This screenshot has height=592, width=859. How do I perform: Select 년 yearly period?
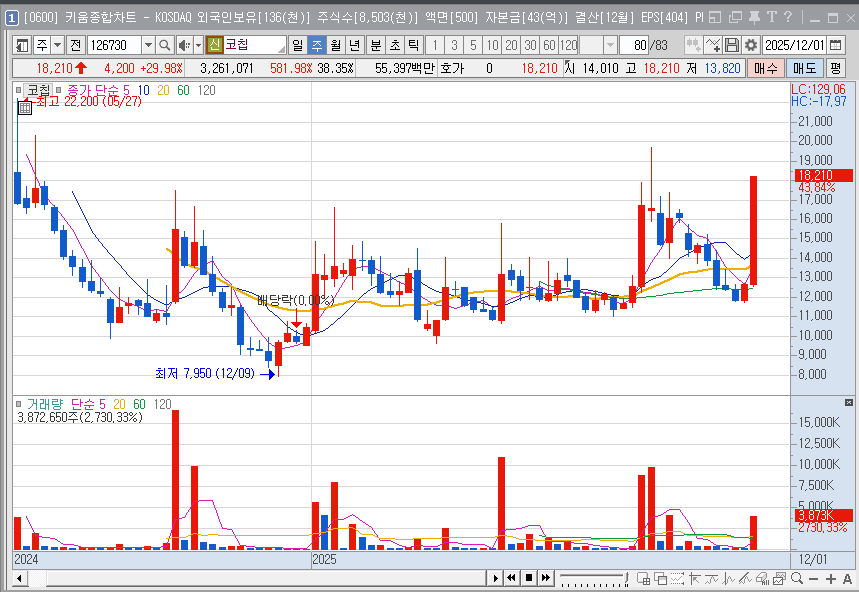[x=355, y=45]
